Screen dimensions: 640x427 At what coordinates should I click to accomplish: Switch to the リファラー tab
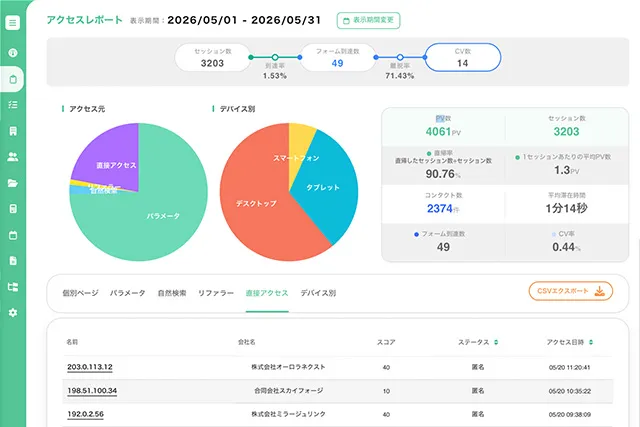[x=216, y=293]
